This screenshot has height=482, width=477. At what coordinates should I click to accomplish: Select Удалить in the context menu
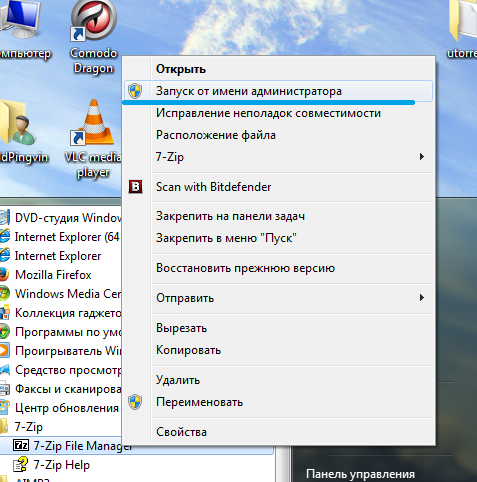[x=278, y=380]
